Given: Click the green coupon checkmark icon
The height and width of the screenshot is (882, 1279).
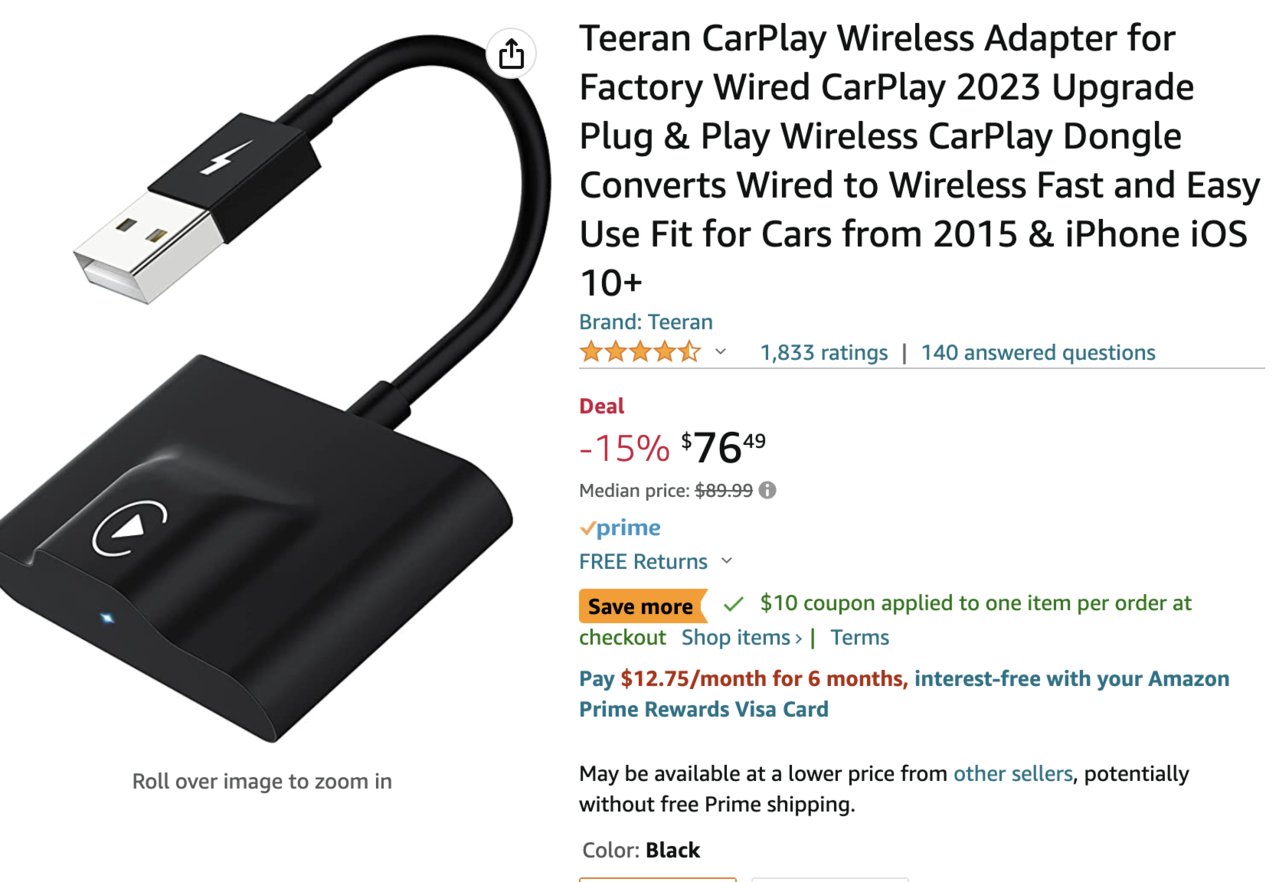Looking at the screenshot, I should click(734, 604).
